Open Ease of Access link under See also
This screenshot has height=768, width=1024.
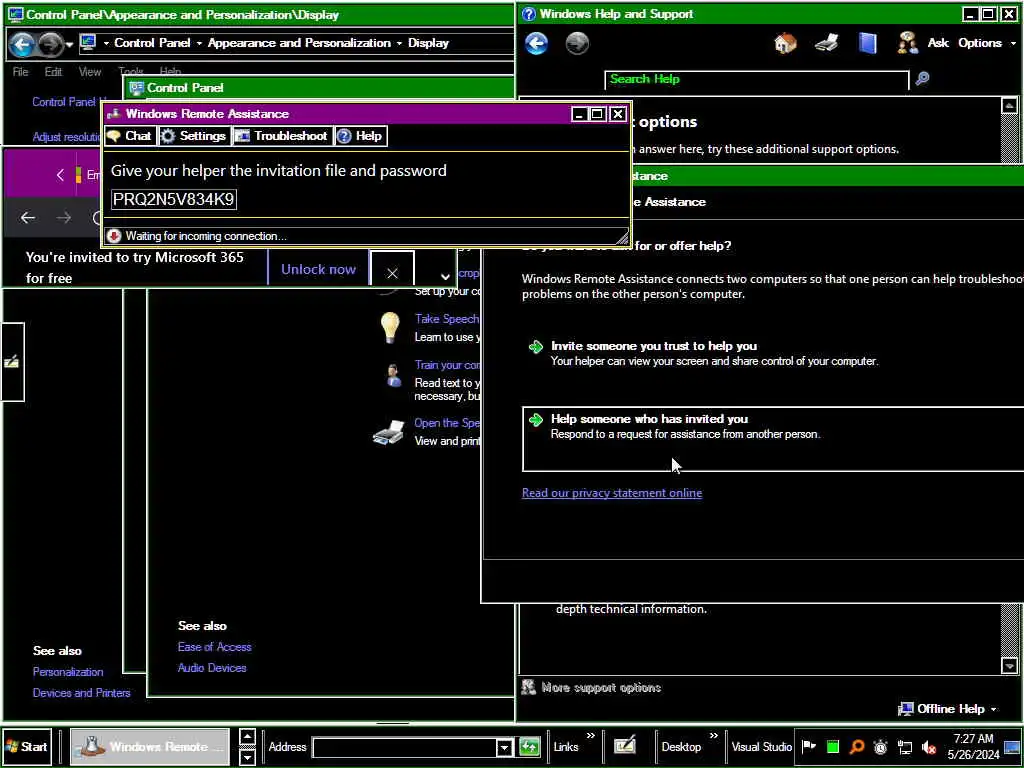tap(214, 647)
